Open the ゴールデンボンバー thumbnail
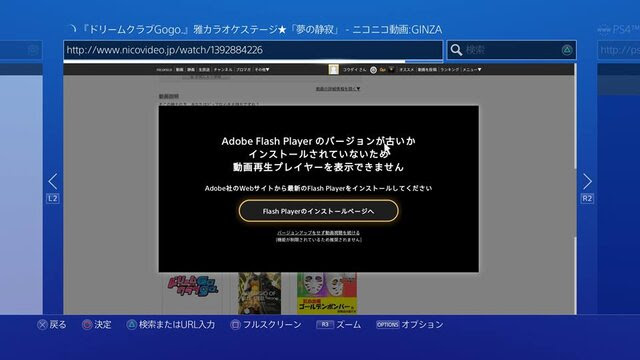Screen dimensions: 640x360 327,293
